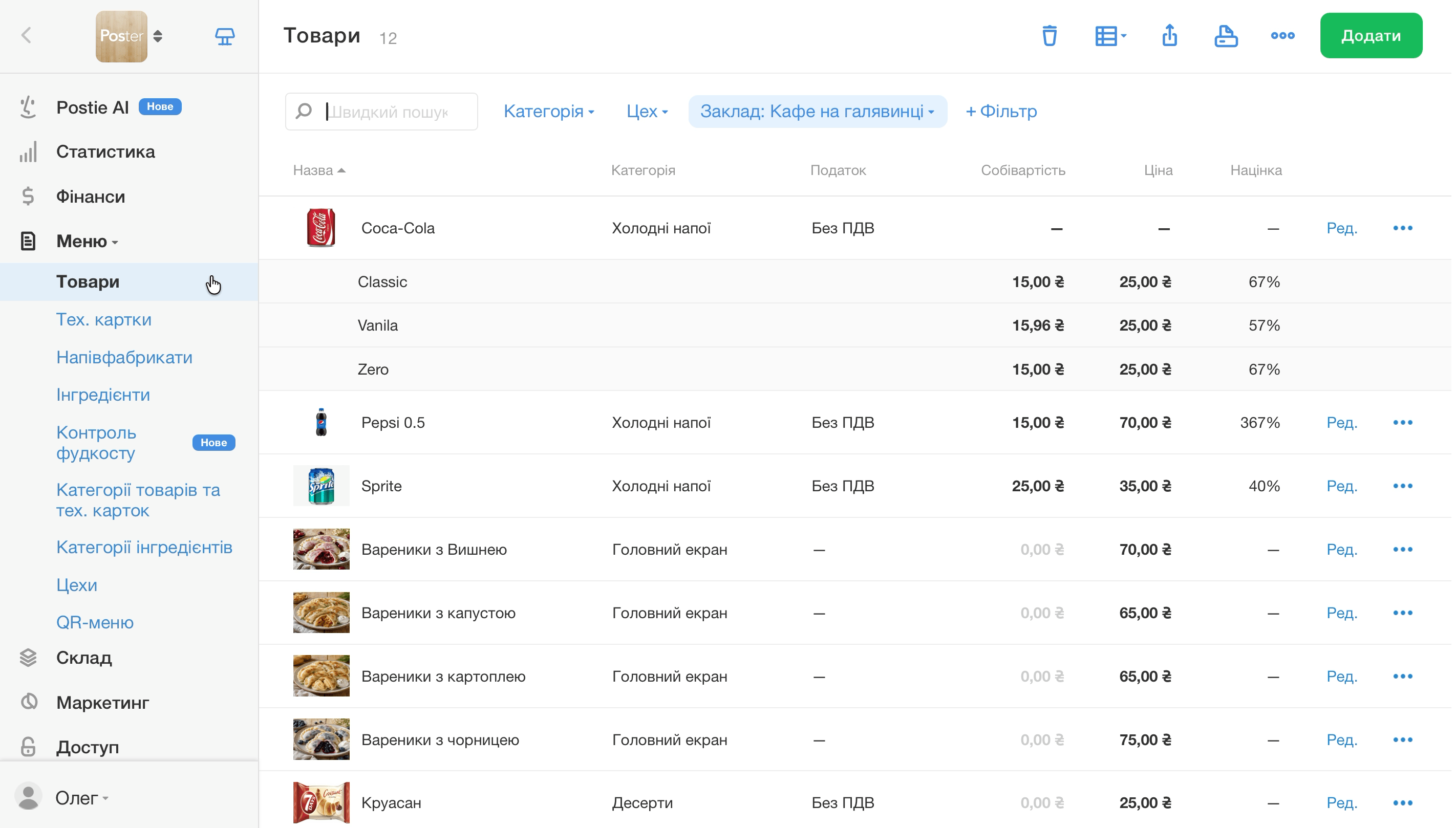
Task: Click the Вареники з капустою thumbnail
Action: [x=322, y=613]
